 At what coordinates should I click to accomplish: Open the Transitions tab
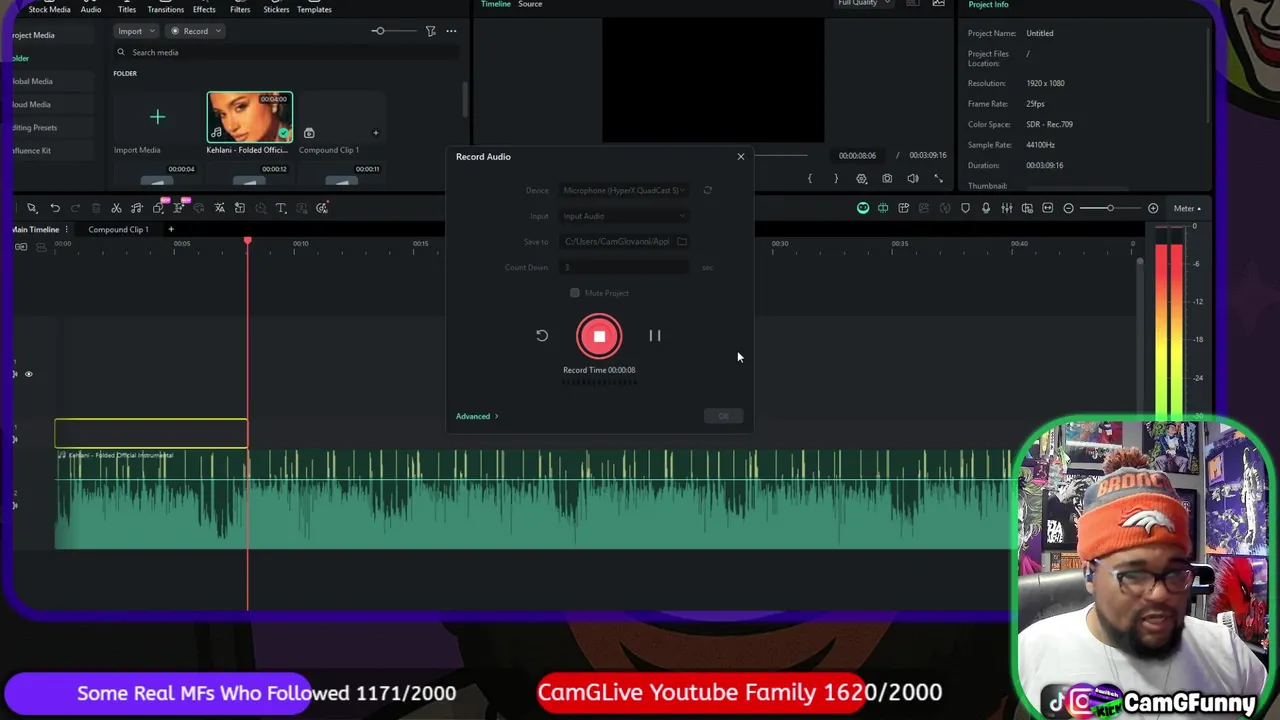coord(165,9)
